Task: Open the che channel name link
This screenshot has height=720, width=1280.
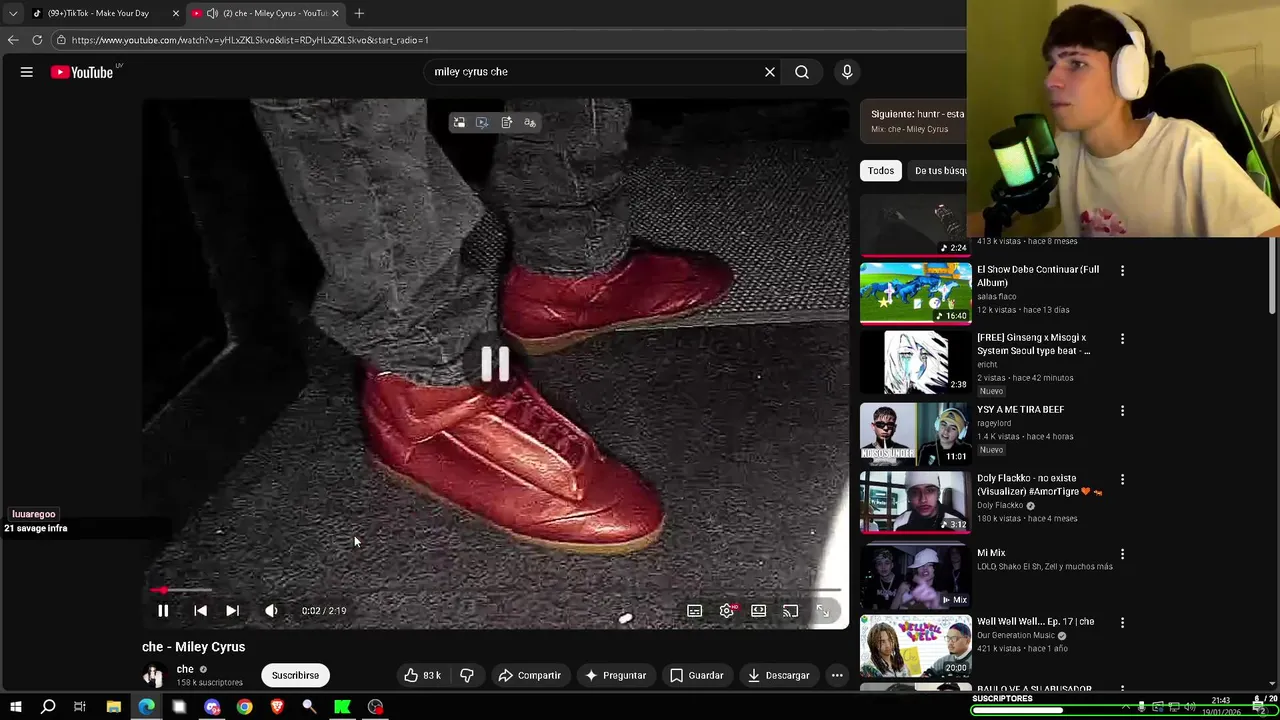Action: (185, 669)
